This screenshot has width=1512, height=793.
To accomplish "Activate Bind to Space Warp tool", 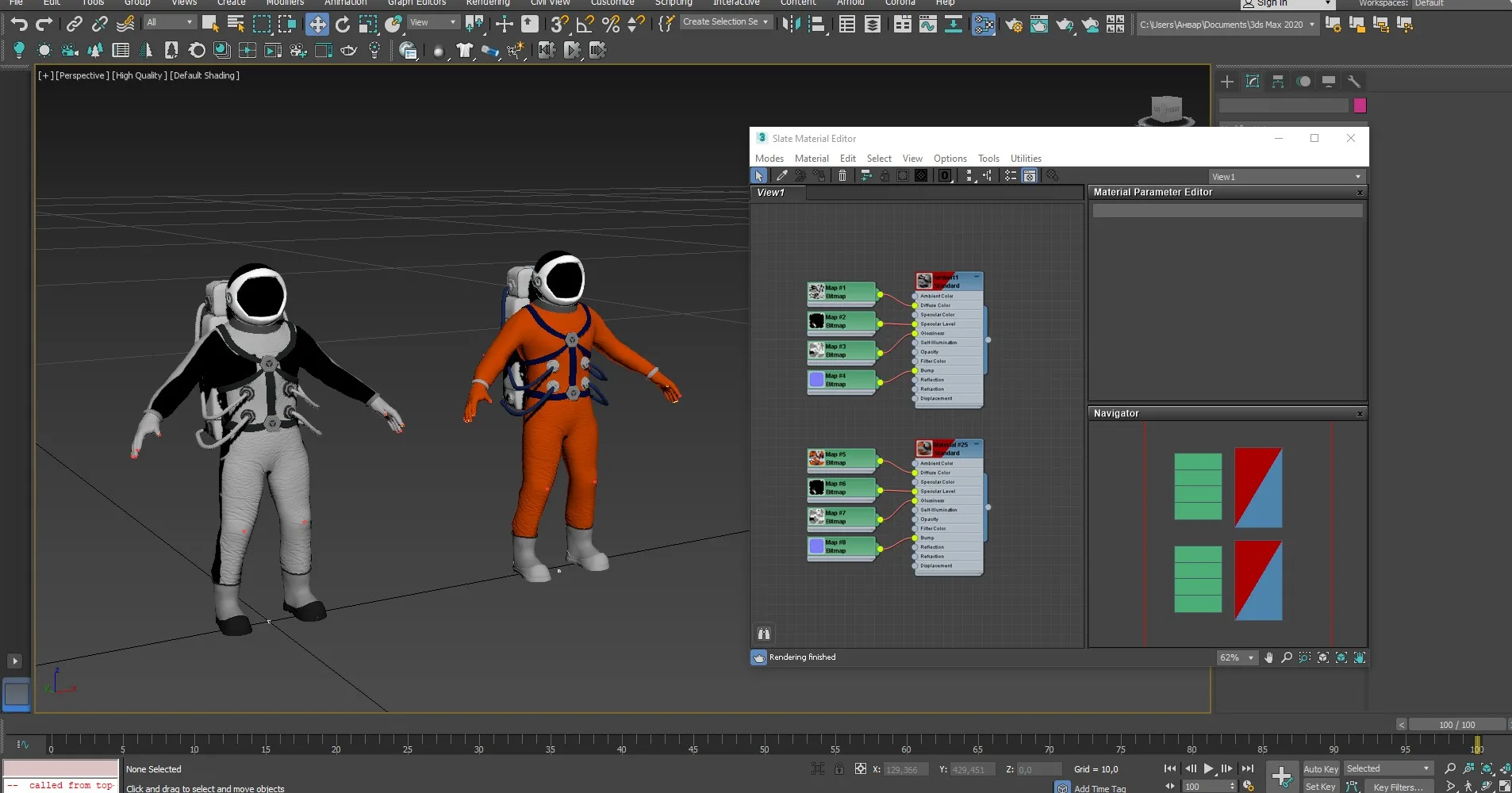I will pos(125,24).
